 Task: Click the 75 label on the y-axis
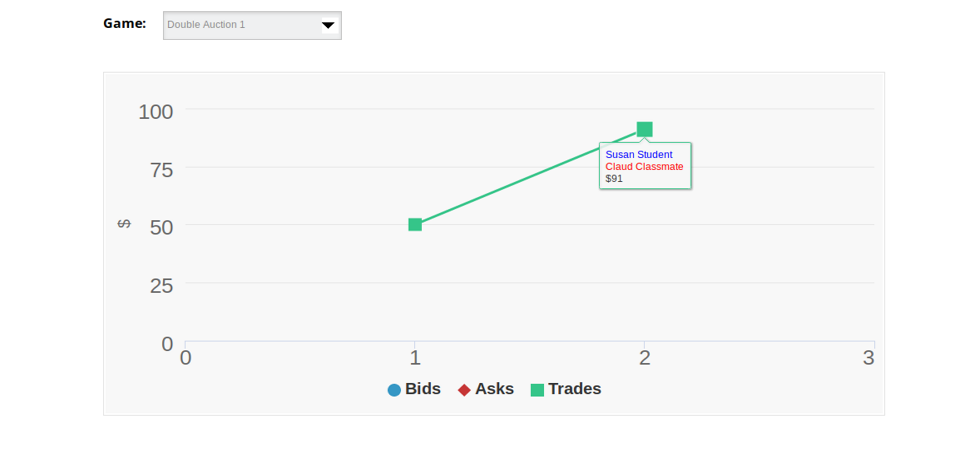coord(162,170)
